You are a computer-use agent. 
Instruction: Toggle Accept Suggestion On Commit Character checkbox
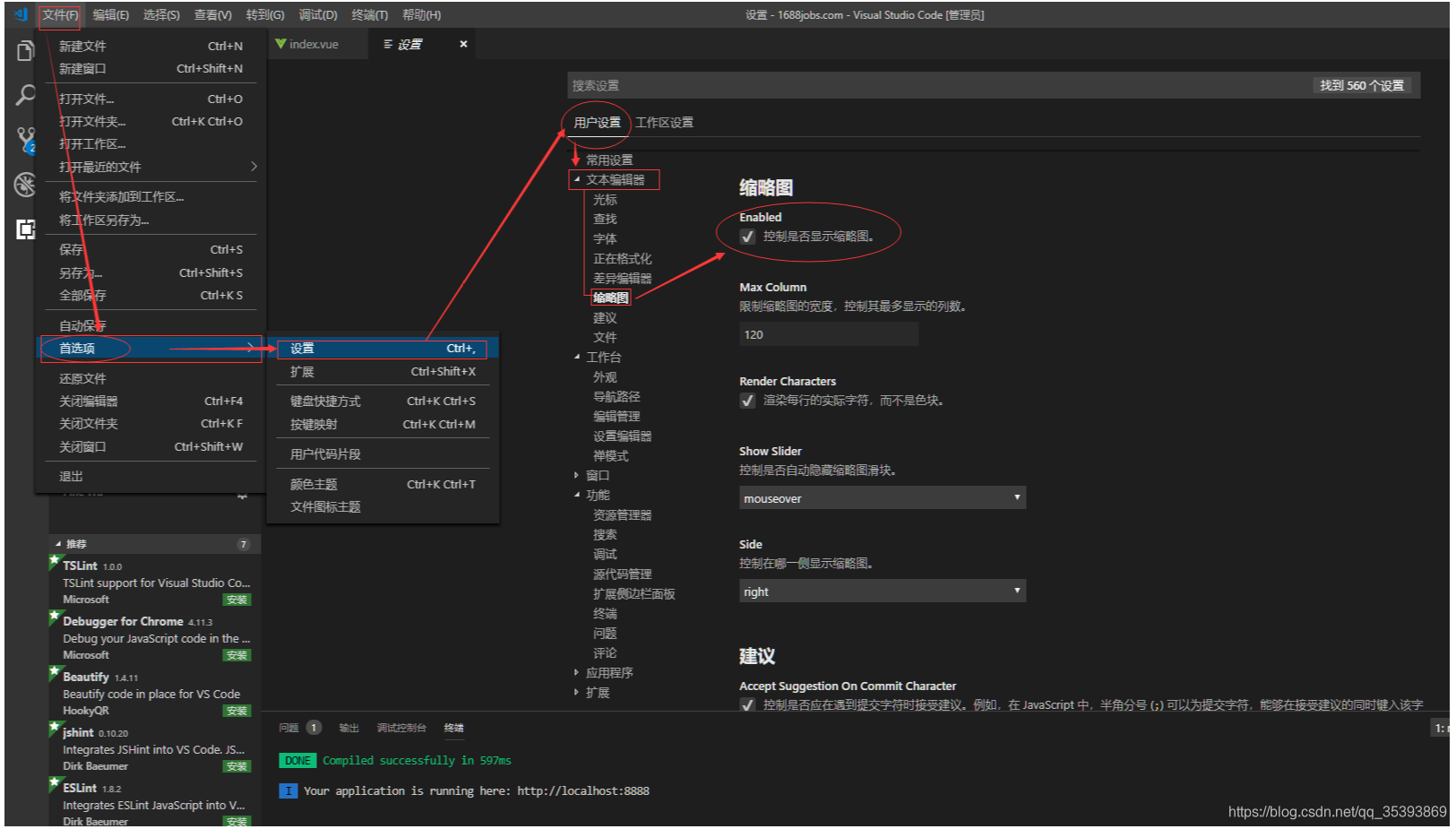point(747,705)
